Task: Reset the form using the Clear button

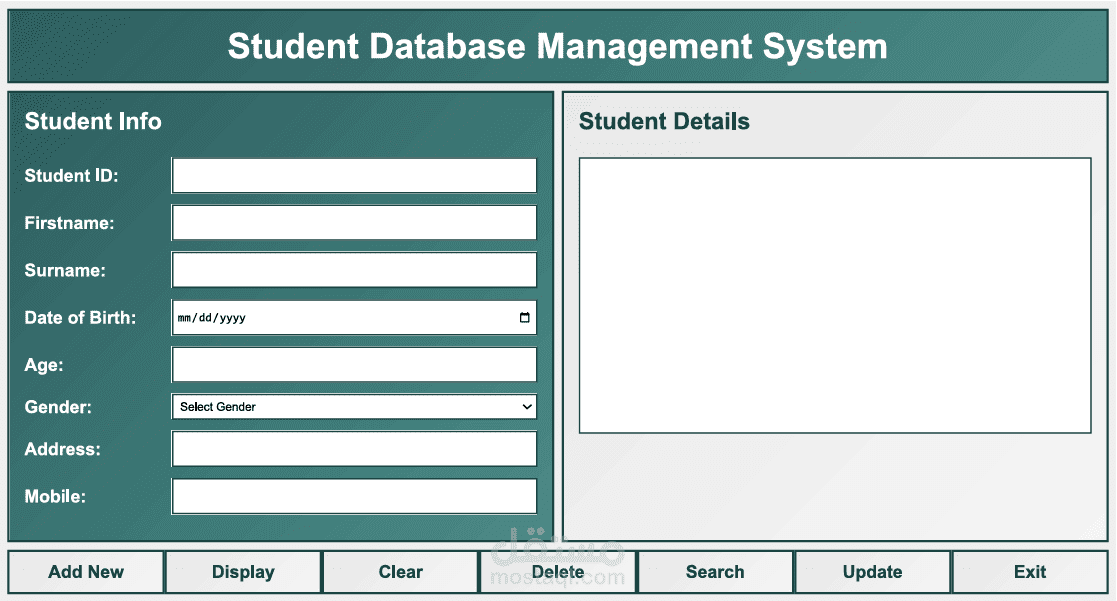Action: tap(400, 572)
